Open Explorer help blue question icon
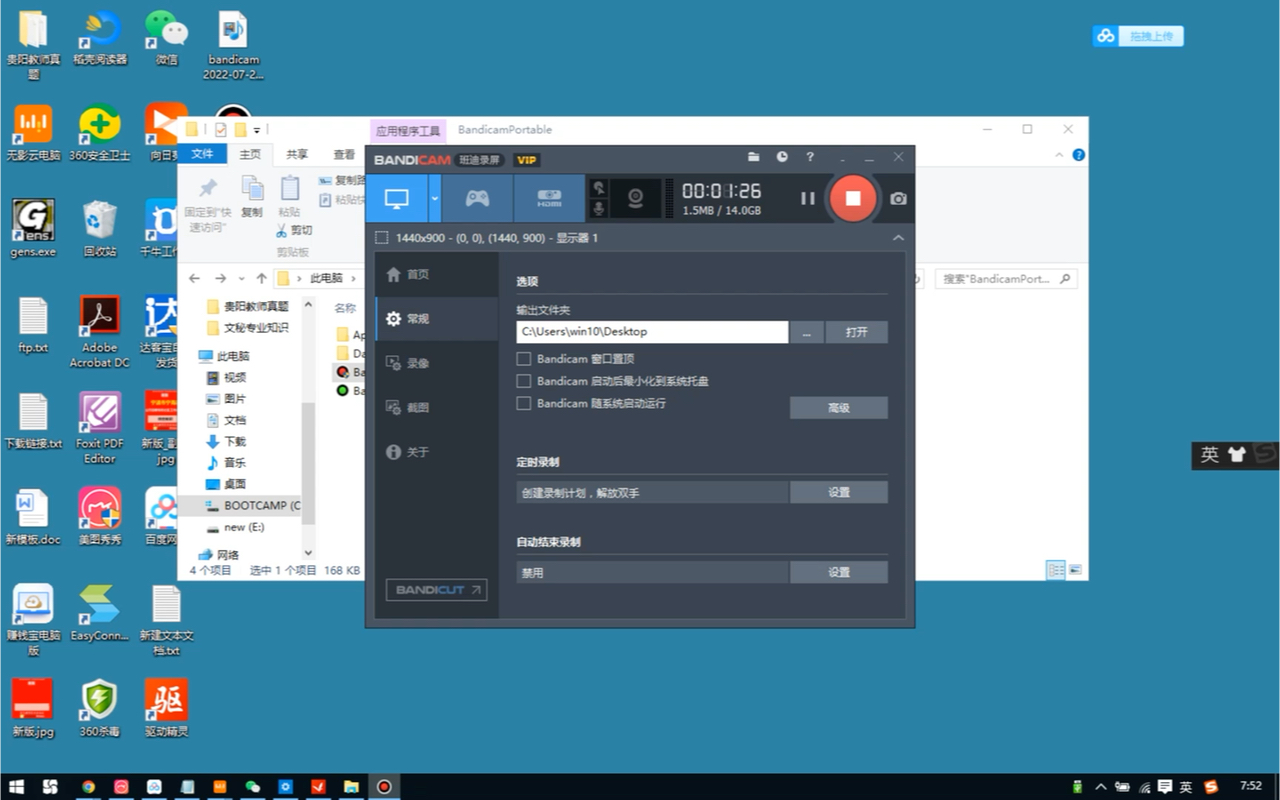This screenshot has height=800, width=1280. 1079,155
